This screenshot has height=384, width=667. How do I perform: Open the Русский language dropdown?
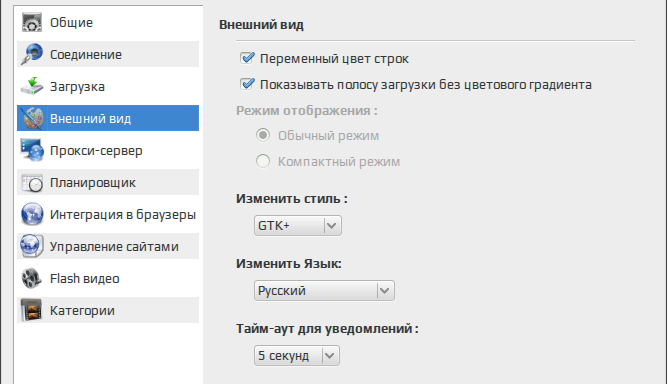324,290
